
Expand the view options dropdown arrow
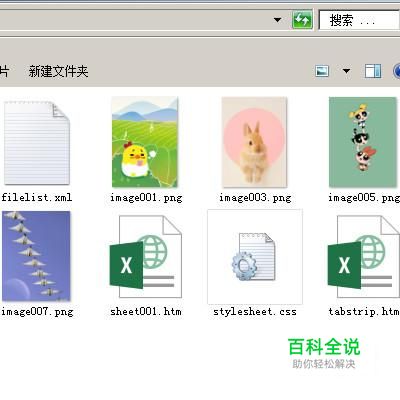(346, 71)
